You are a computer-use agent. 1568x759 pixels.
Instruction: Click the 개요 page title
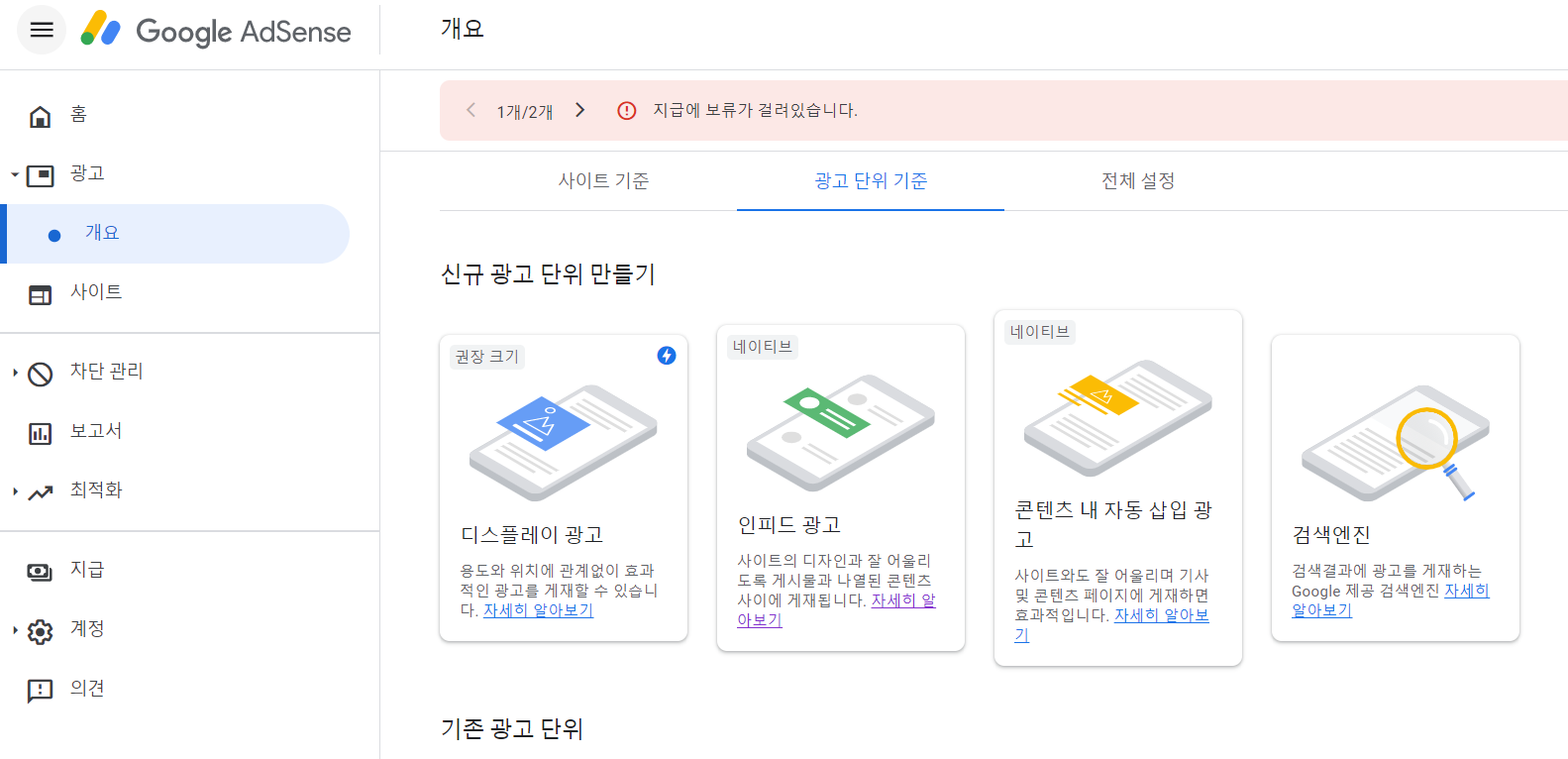(463, 29)
